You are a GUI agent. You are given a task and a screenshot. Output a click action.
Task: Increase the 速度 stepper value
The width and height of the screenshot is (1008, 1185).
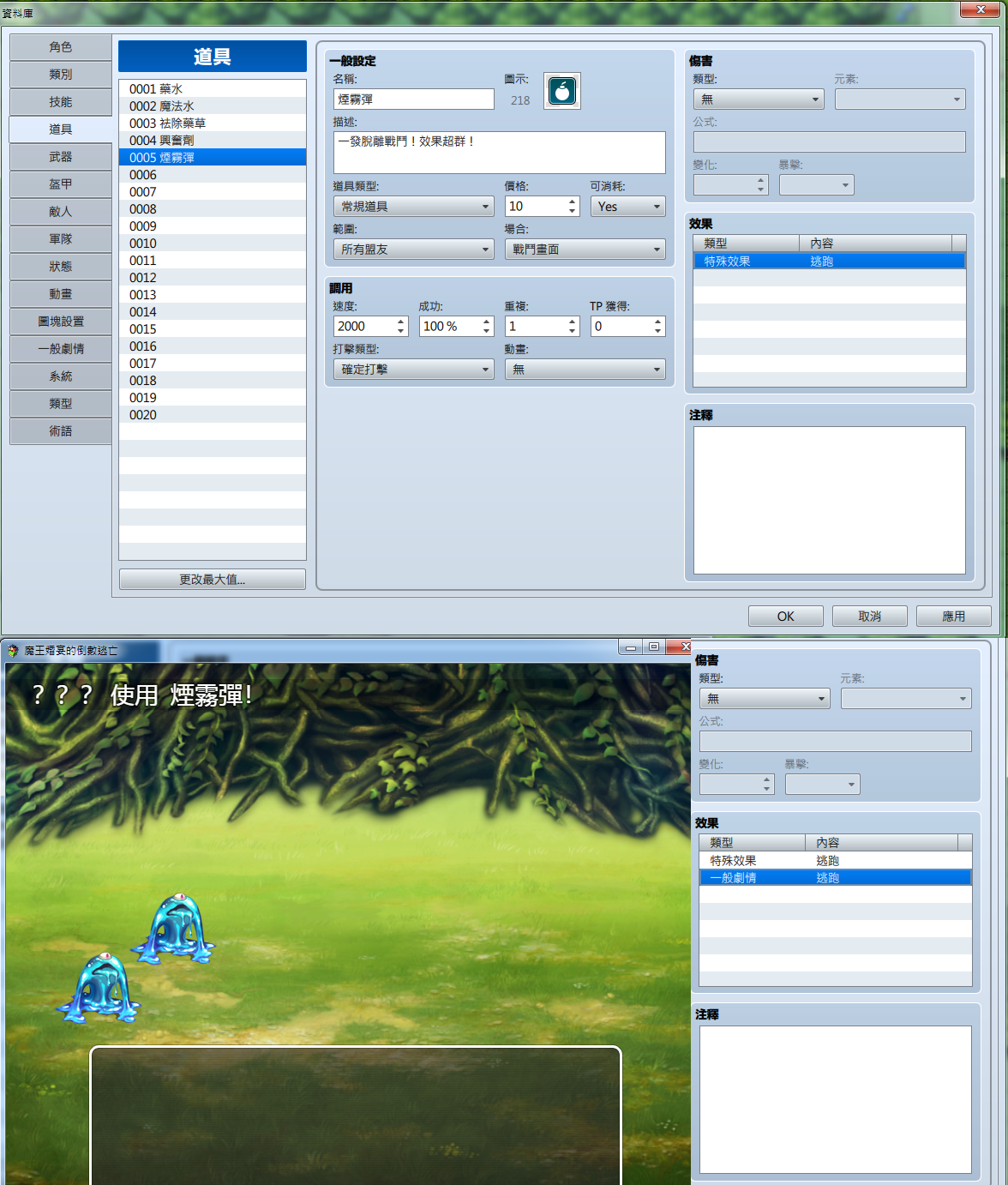point(401,322)
